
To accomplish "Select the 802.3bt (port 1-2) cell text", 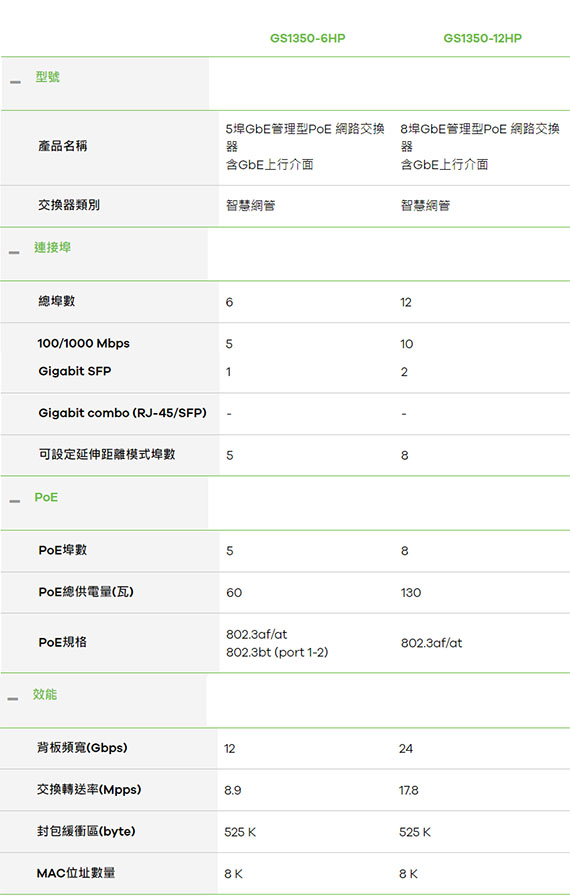I will click(x=277, y=652).
